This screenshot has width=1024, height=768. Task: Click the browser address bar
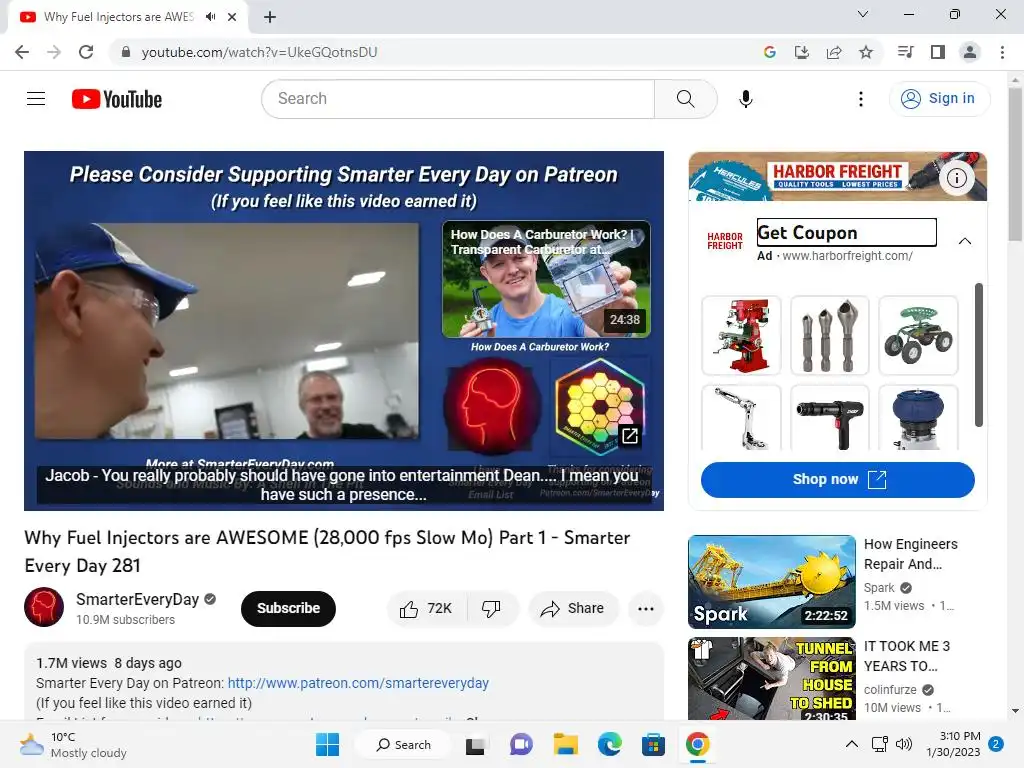431,52
